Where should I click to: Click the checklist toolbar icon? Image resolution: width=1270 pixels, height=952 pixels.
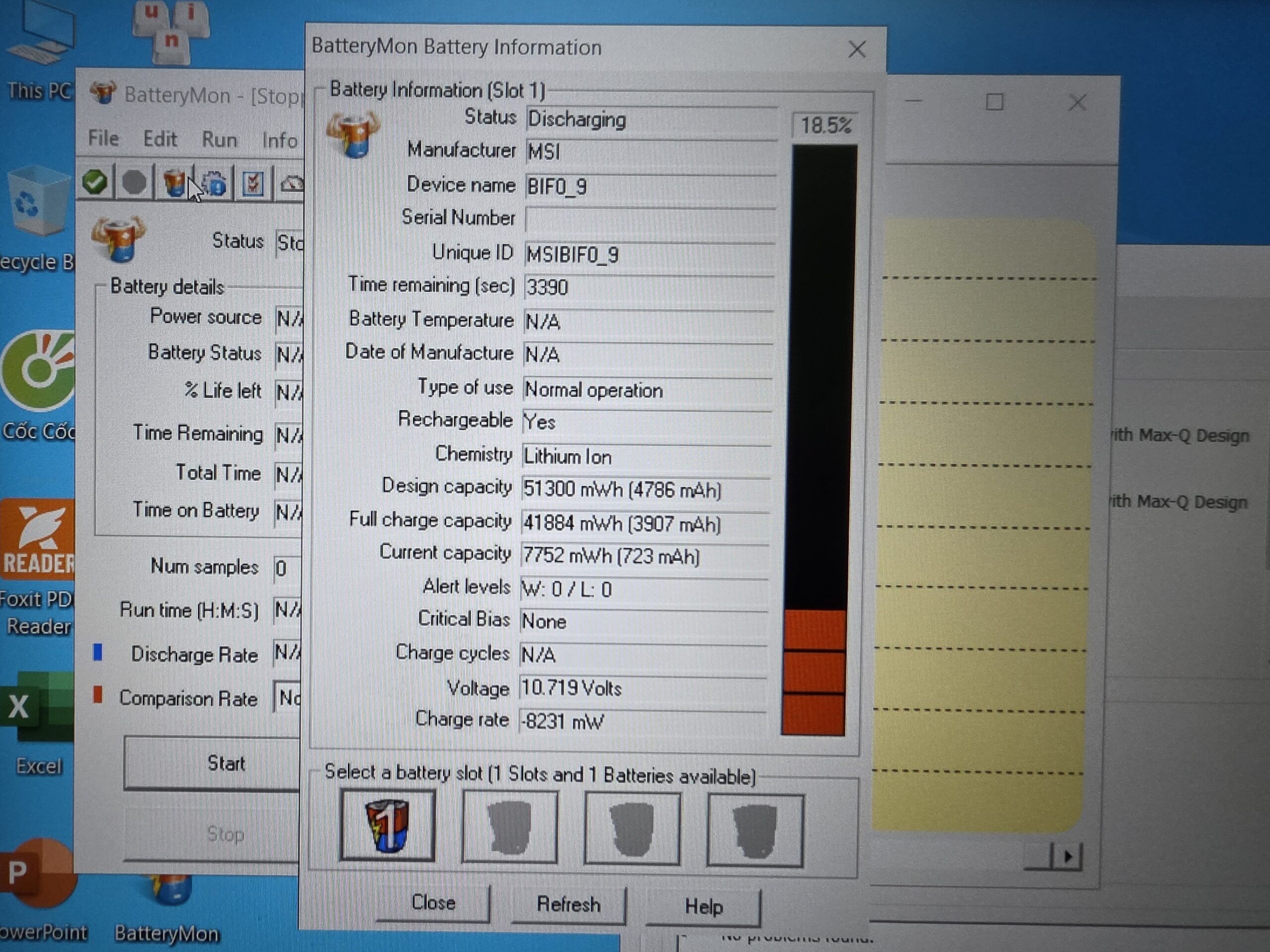pyautogui.click(x=253, y=184)
